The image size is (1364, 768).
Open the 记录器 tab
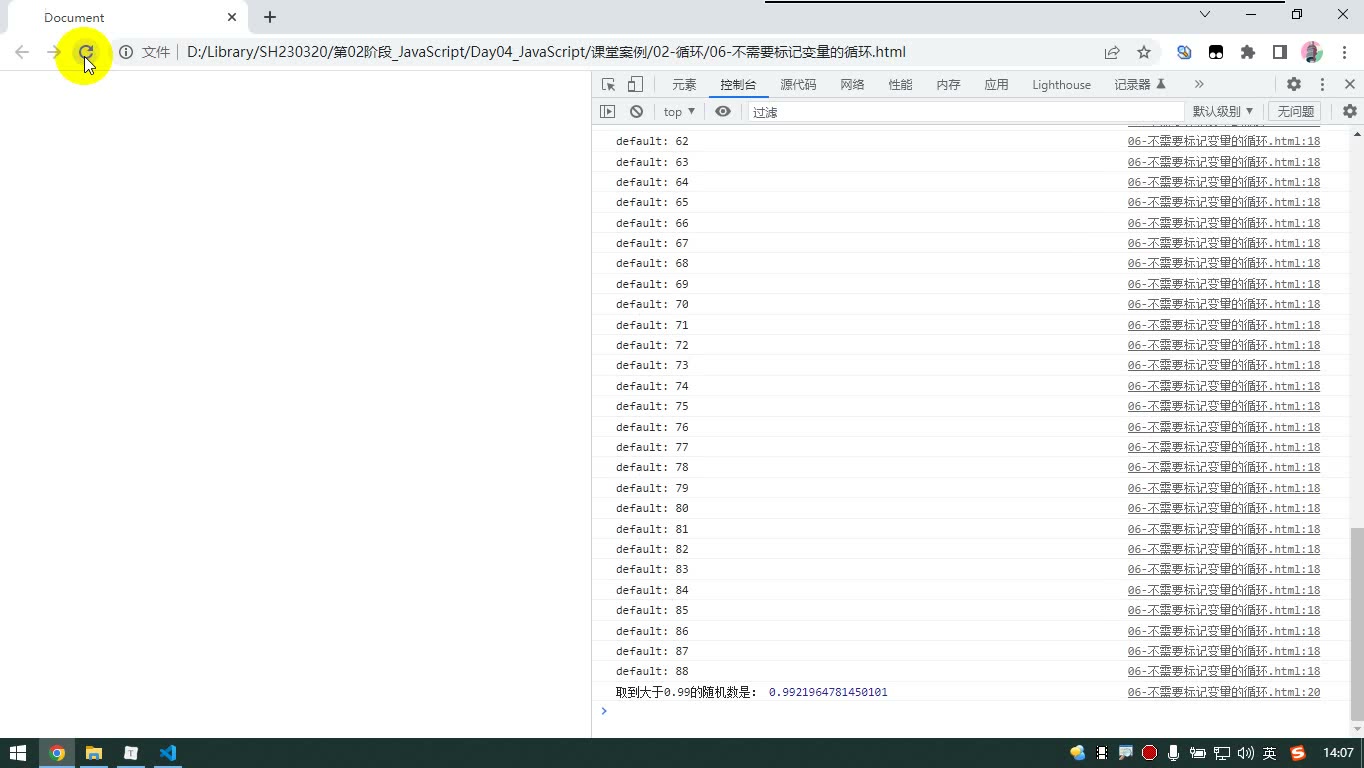(1140, 85)
